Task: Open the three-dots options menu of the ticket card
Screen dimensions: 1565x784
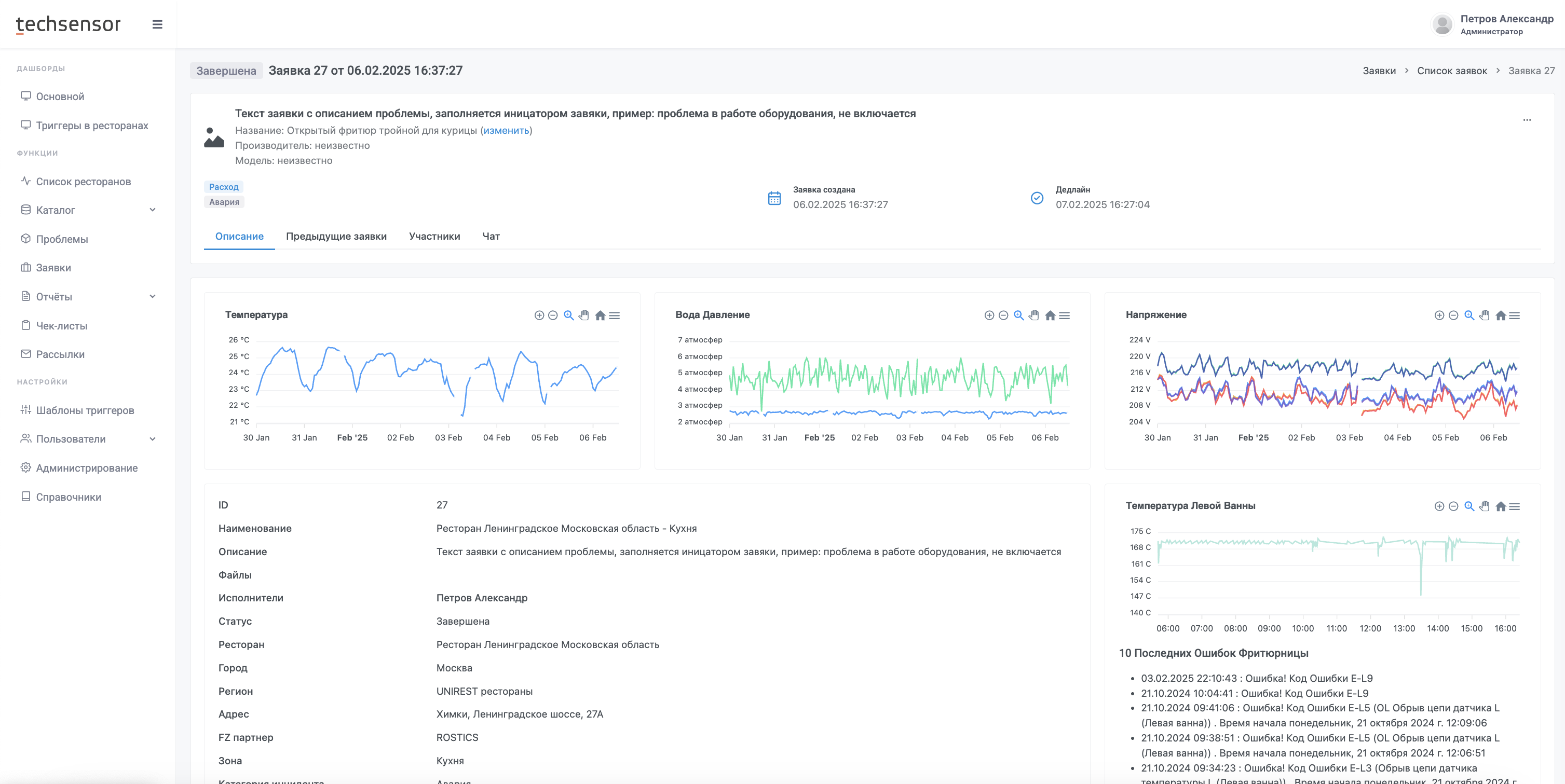Action: (1527, 120)
